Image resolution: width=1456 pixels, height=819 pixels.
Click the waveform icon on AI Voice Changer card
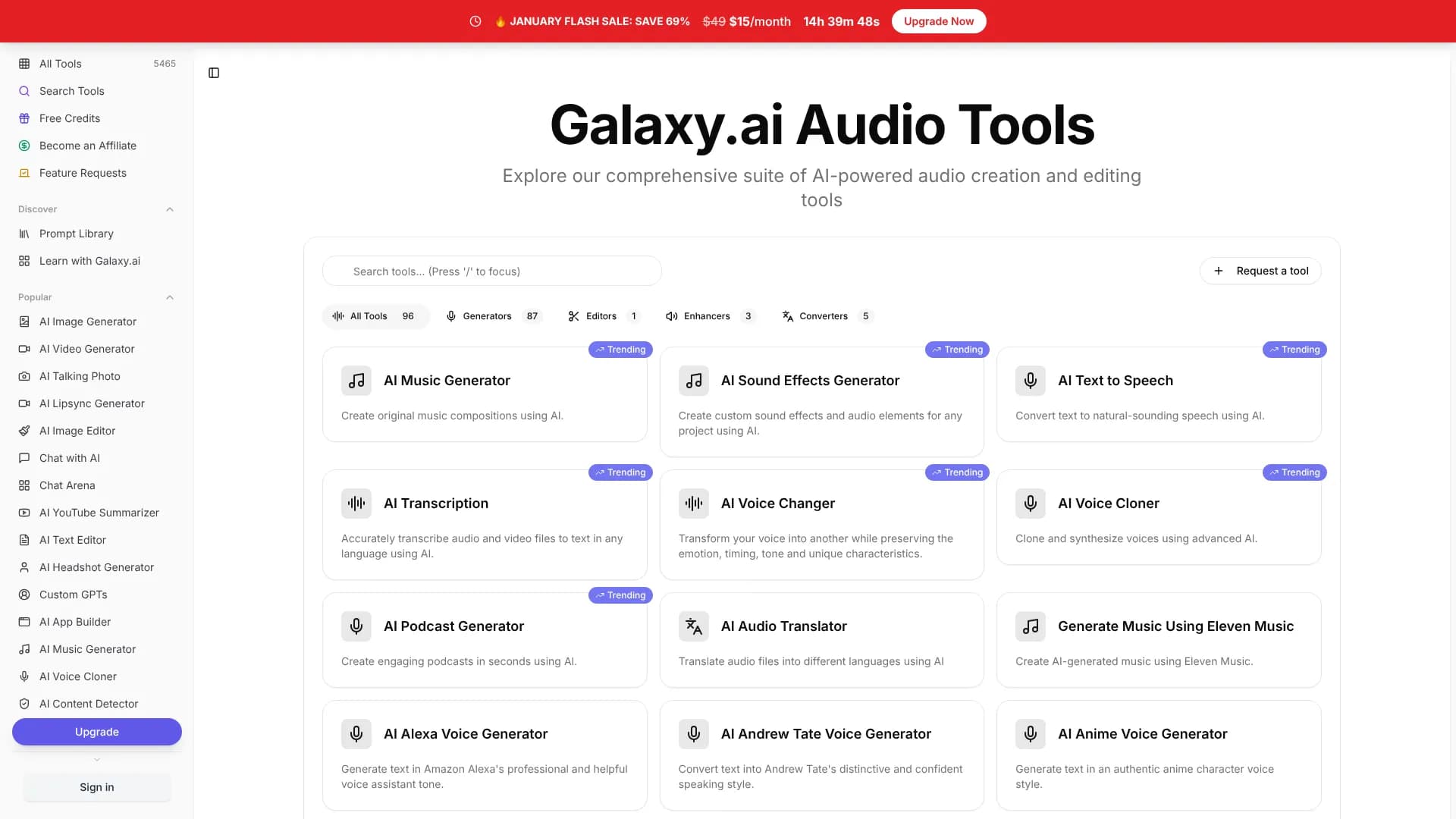pos(694,504)
